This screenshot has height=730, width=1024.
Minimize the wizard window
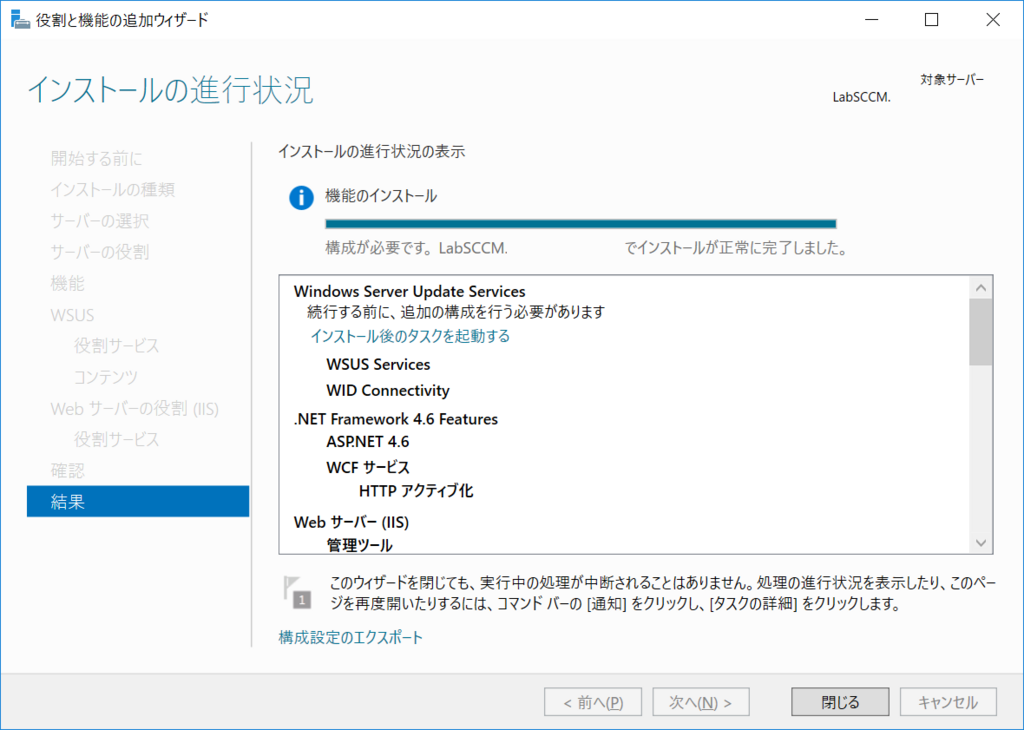[871, 20]
